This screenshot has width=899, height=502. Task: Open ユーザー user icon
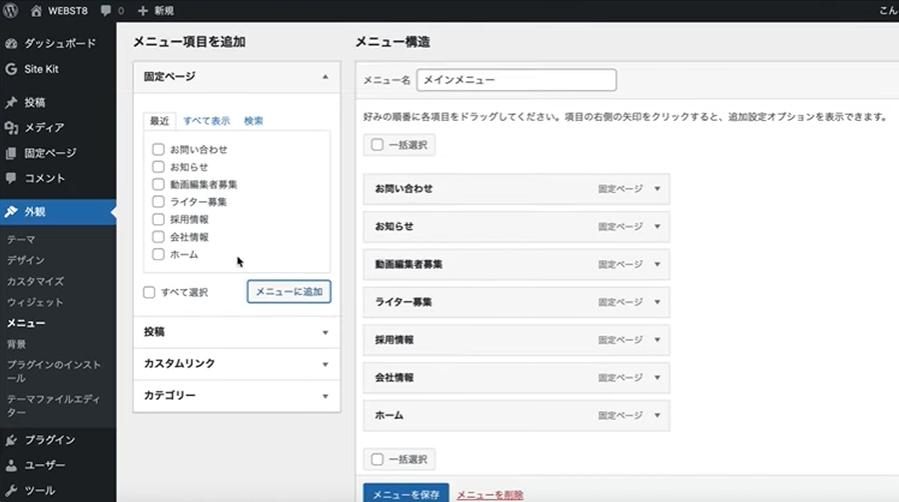point(11,465)
